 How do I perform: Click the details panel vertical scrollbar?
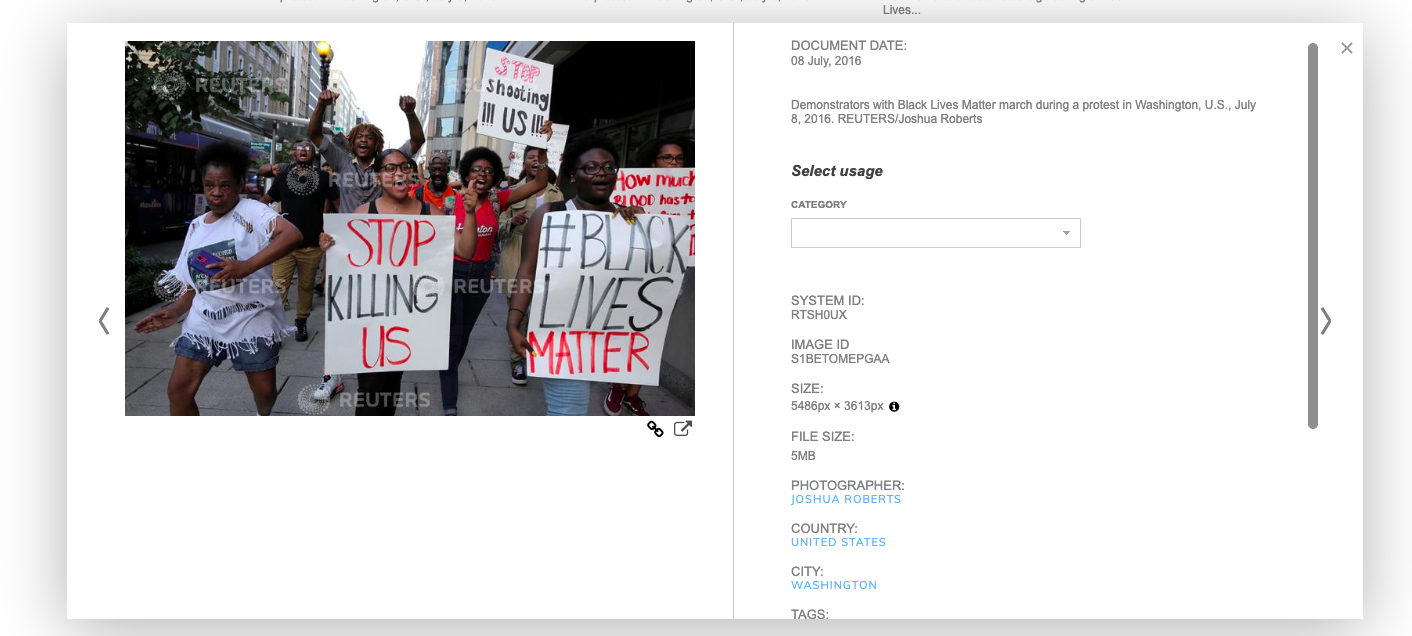pos(1313,236)
